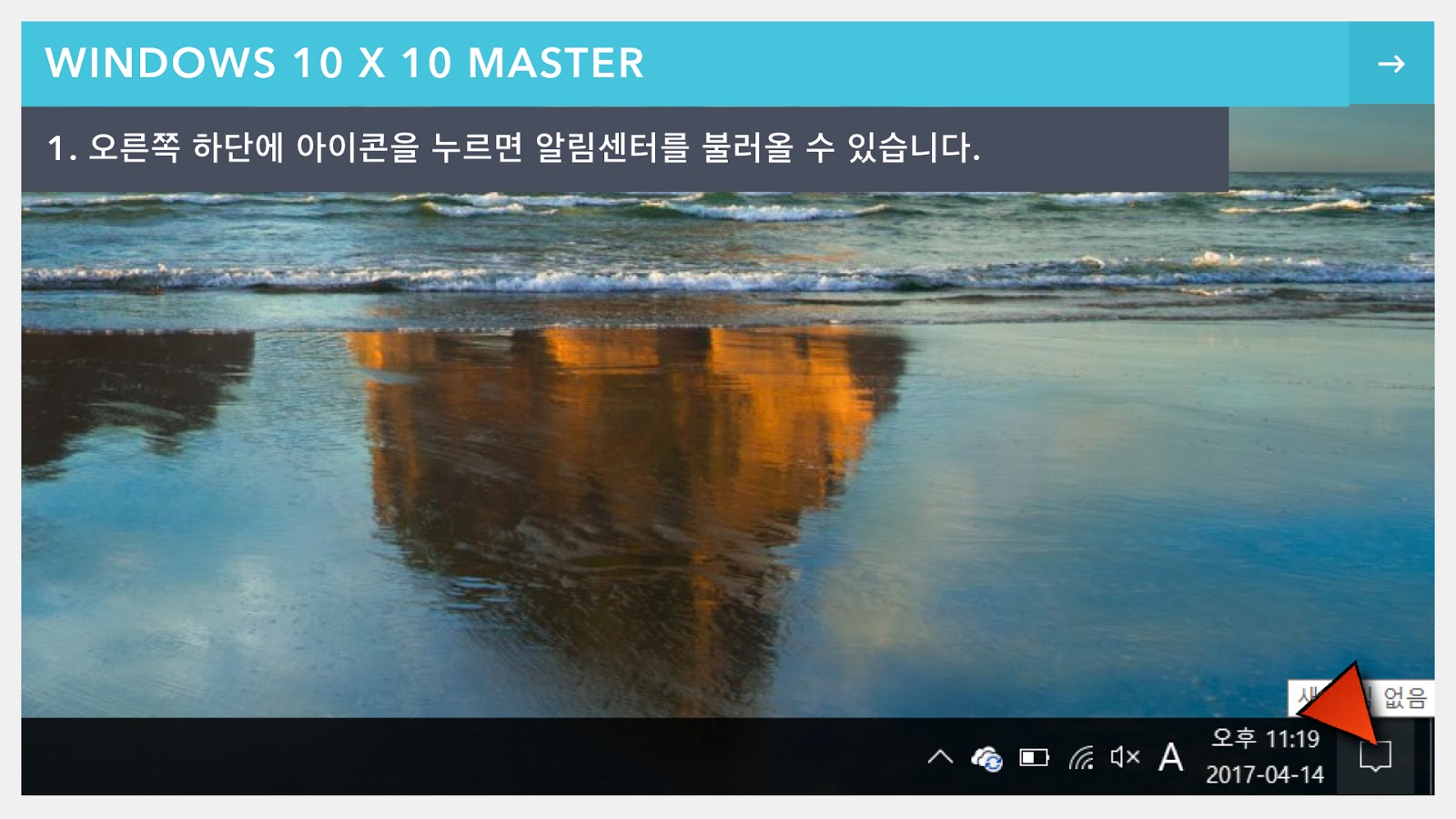Click the WINDOWS 10 X 10 MASTER title

345,64
